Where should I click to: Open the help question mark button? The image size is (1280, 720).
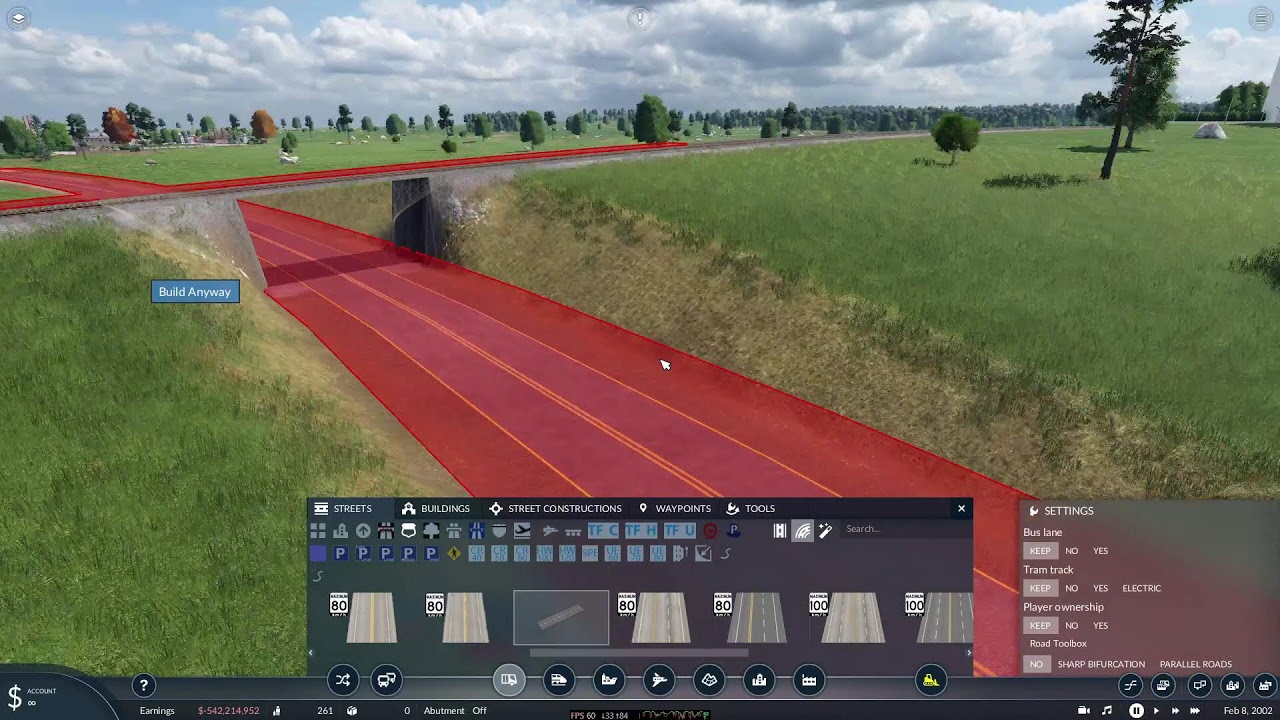[x=143, y=685]
